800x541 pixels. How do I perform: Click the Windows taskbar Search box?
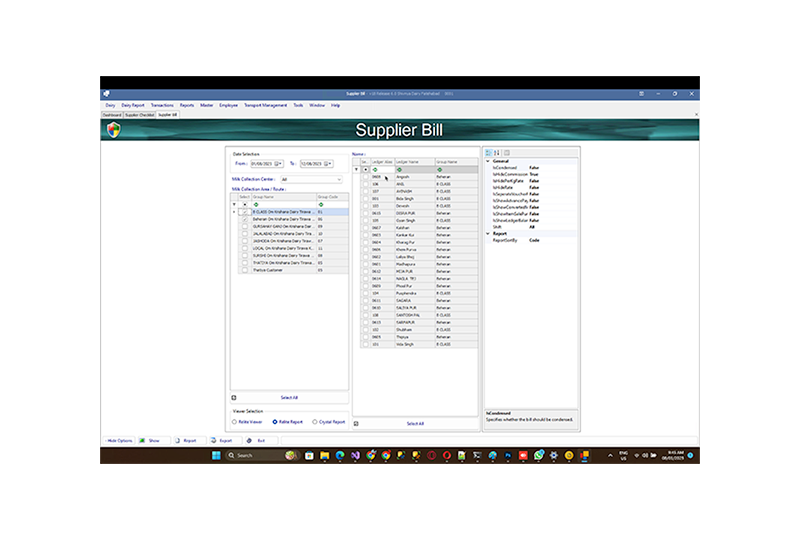254,455
